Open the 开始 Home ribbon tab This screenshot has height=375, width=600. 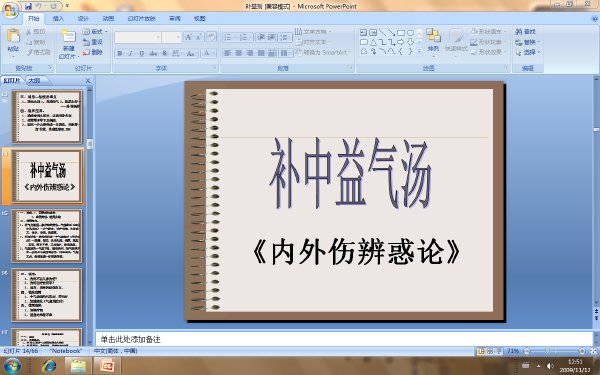pos(34,18)
